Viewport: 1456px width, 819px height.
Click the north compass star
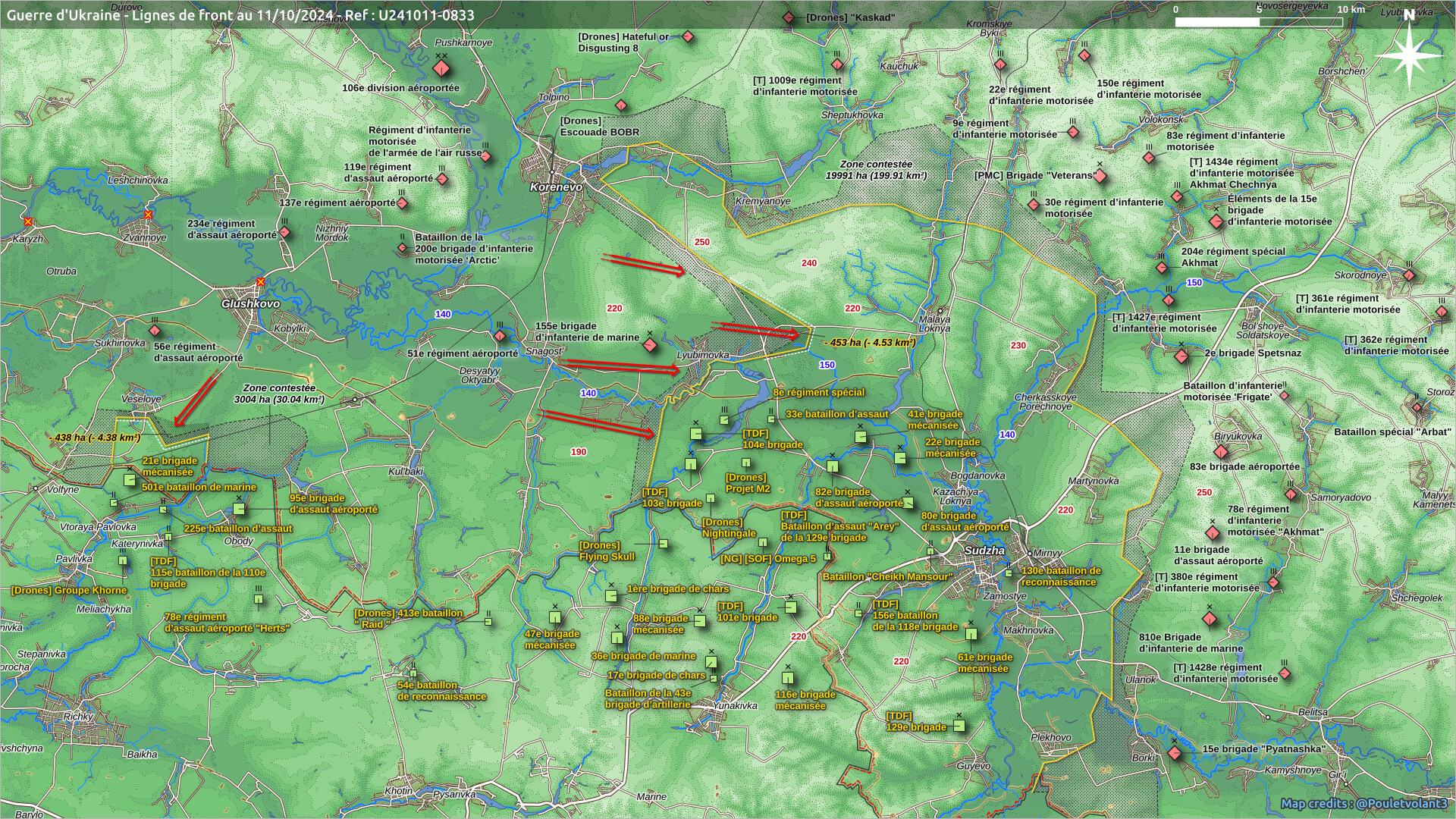[1409, 55]
